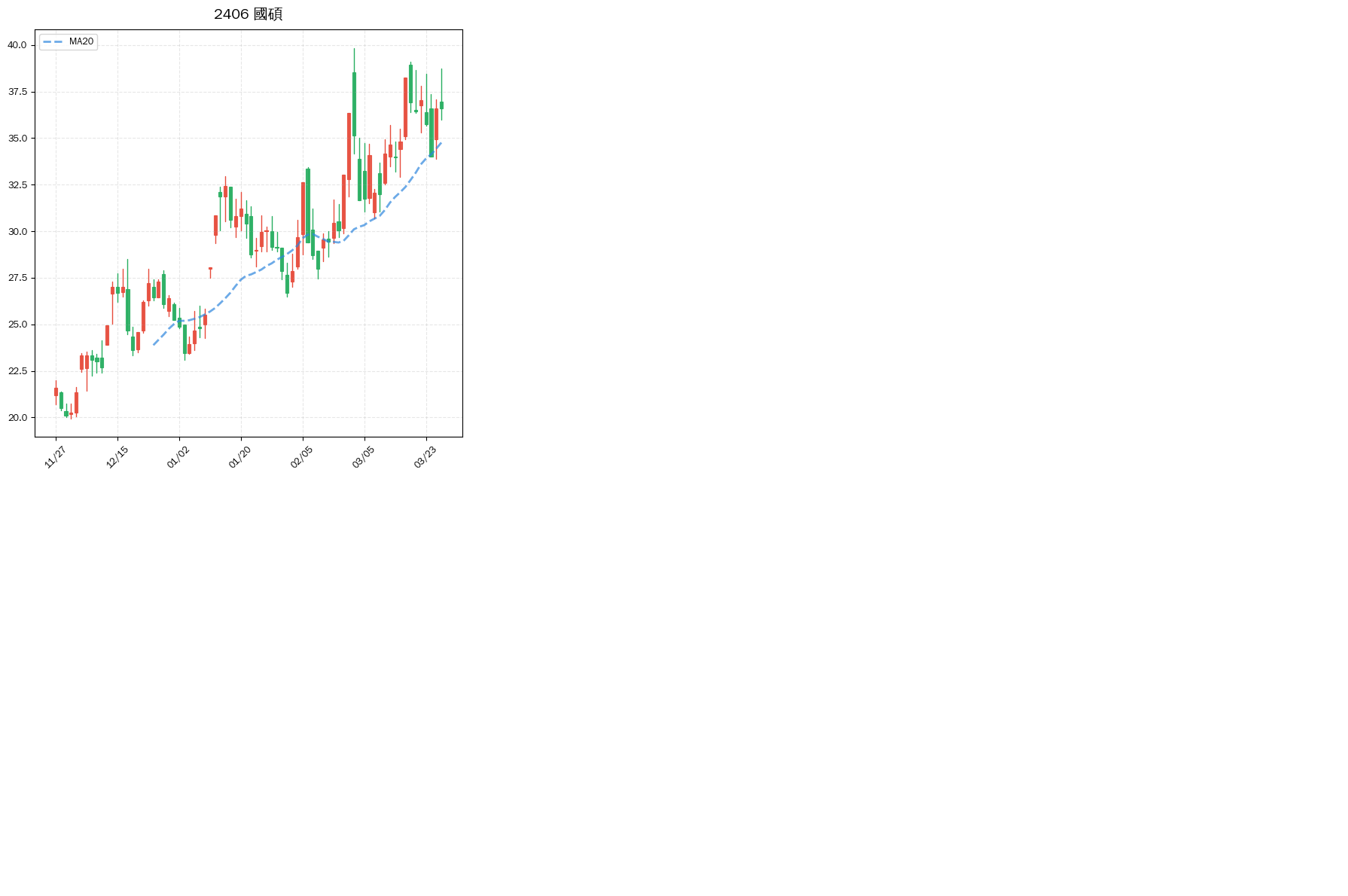The width and height of the screenshot is (1348, 896).
Task: Click the chart title 2406 國碩
Action: click(x=248, y=14)
